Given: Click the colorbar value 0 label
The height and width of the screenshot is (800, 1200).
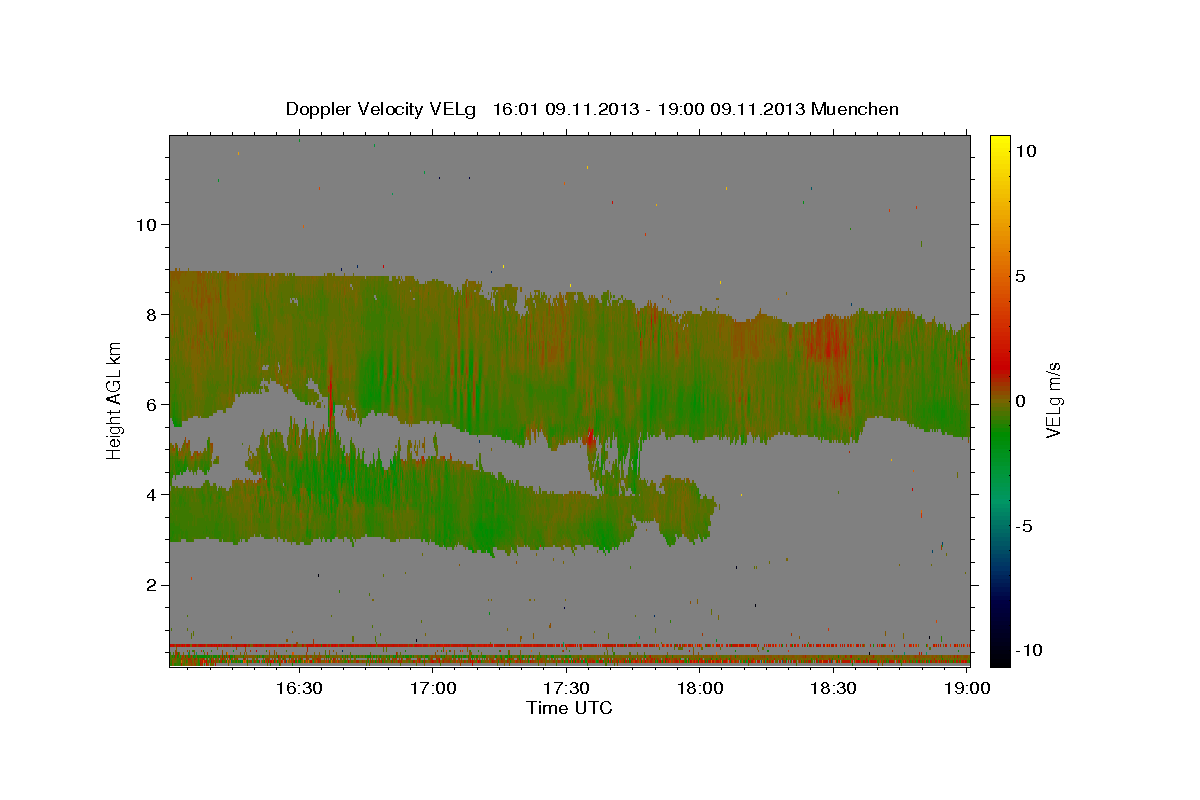Looking at the screenshot, I should pos(1020,400).
